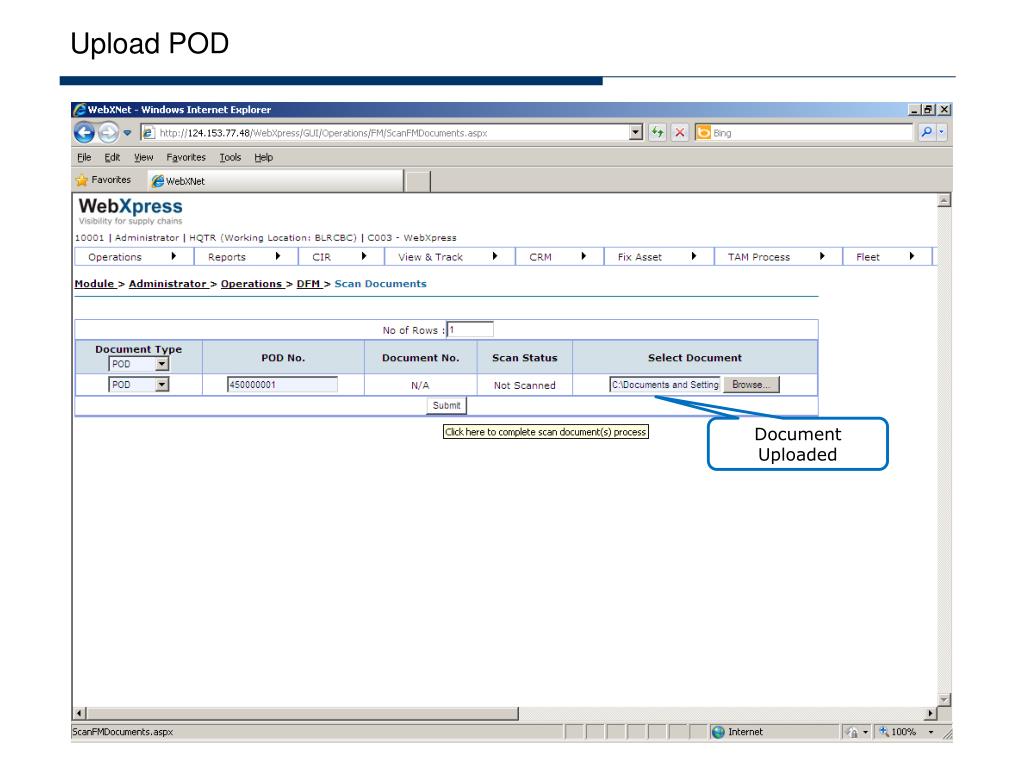This screenshot has height=768, width=1024.
Task: Click the Bing search provider icon
Action: [x=703, y=133]
